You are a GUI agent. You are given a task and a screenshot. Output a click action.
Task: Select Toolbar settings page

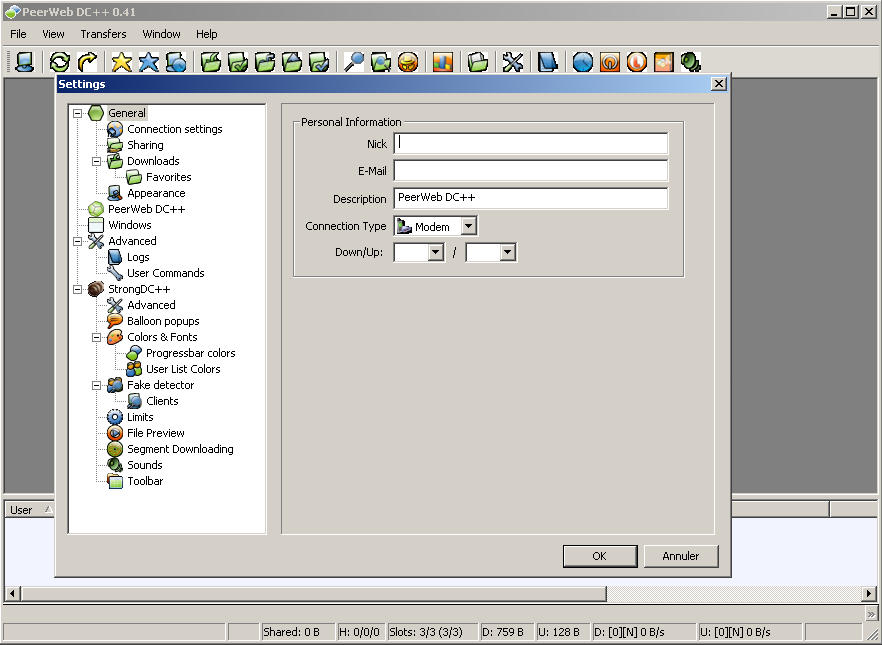[145, 481]
